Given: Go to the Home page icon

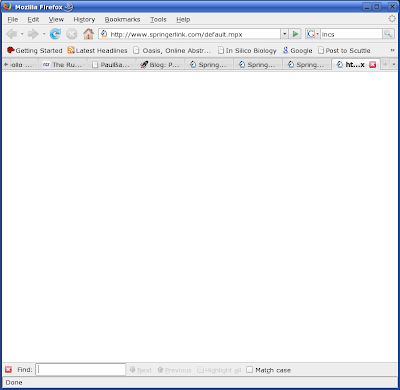Looking at the screenshot, I should (88, 34).
